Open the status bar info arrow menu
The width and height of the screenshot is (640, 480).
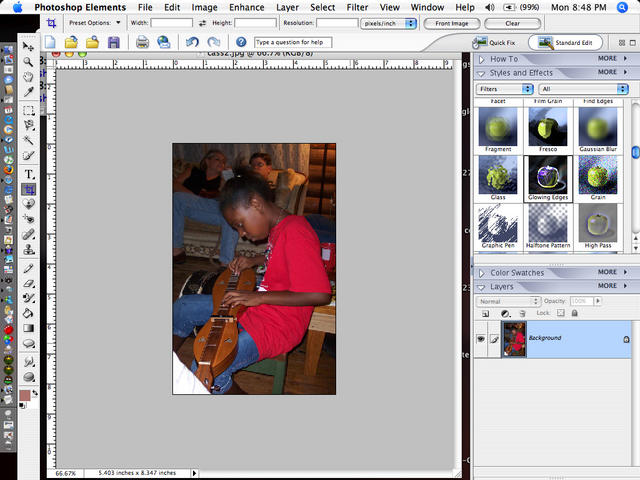pyautogui.click(x=194, y=473)
